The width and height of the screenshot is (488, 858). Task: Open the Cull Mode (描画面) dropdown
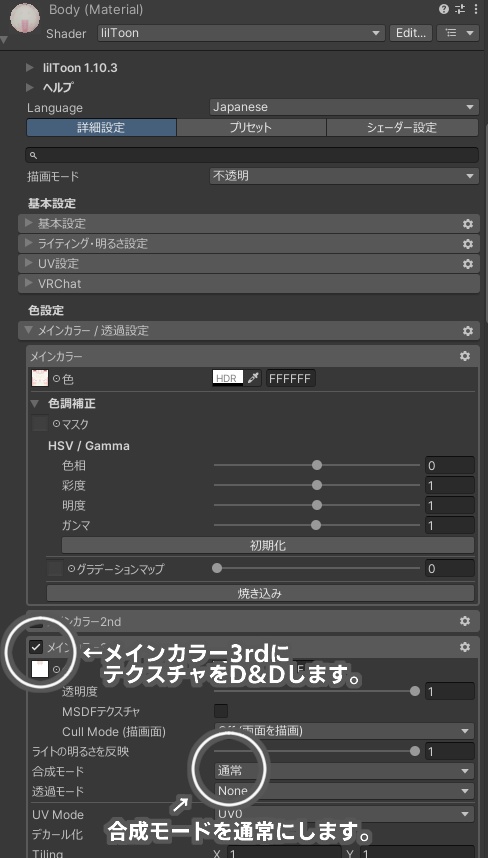click(x=344, y=731)
